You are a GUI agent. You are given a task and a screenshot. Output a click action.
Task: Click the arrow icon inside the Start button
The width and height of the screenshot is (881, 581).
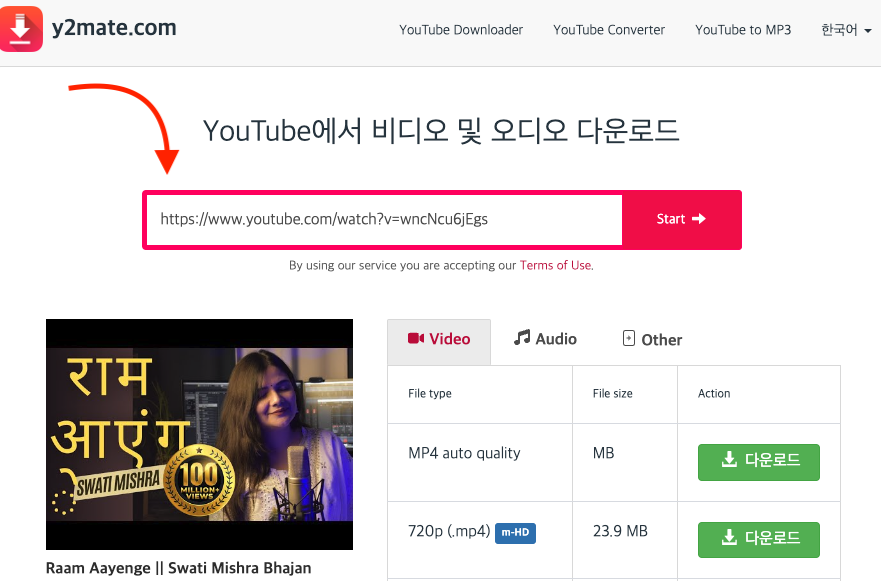point(698,219)
